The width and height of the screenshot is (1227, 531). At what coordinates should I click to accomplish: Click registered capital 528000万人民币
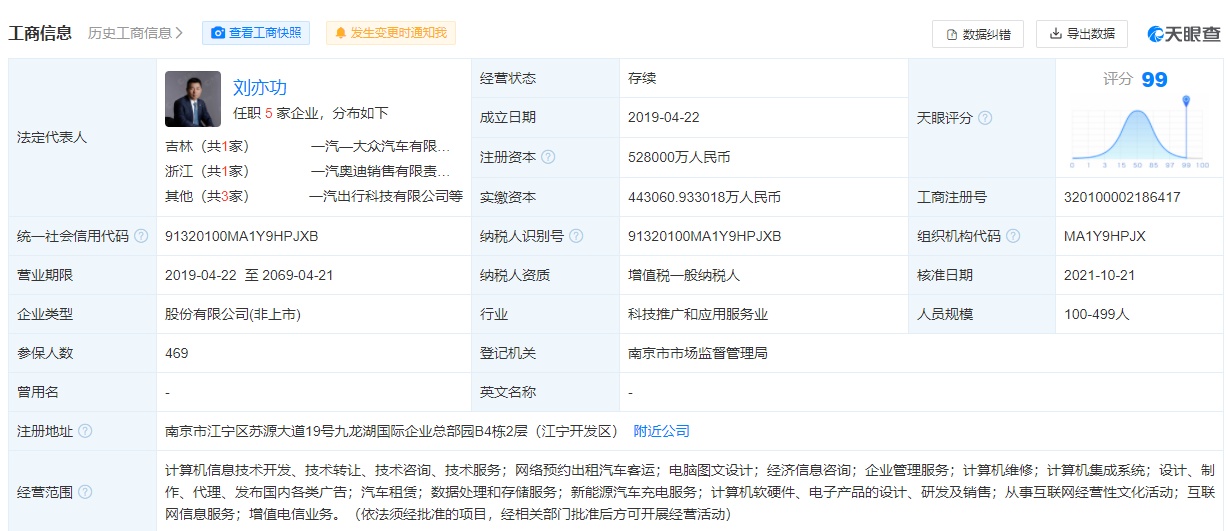pyautogui.click(x=679, y=157)
